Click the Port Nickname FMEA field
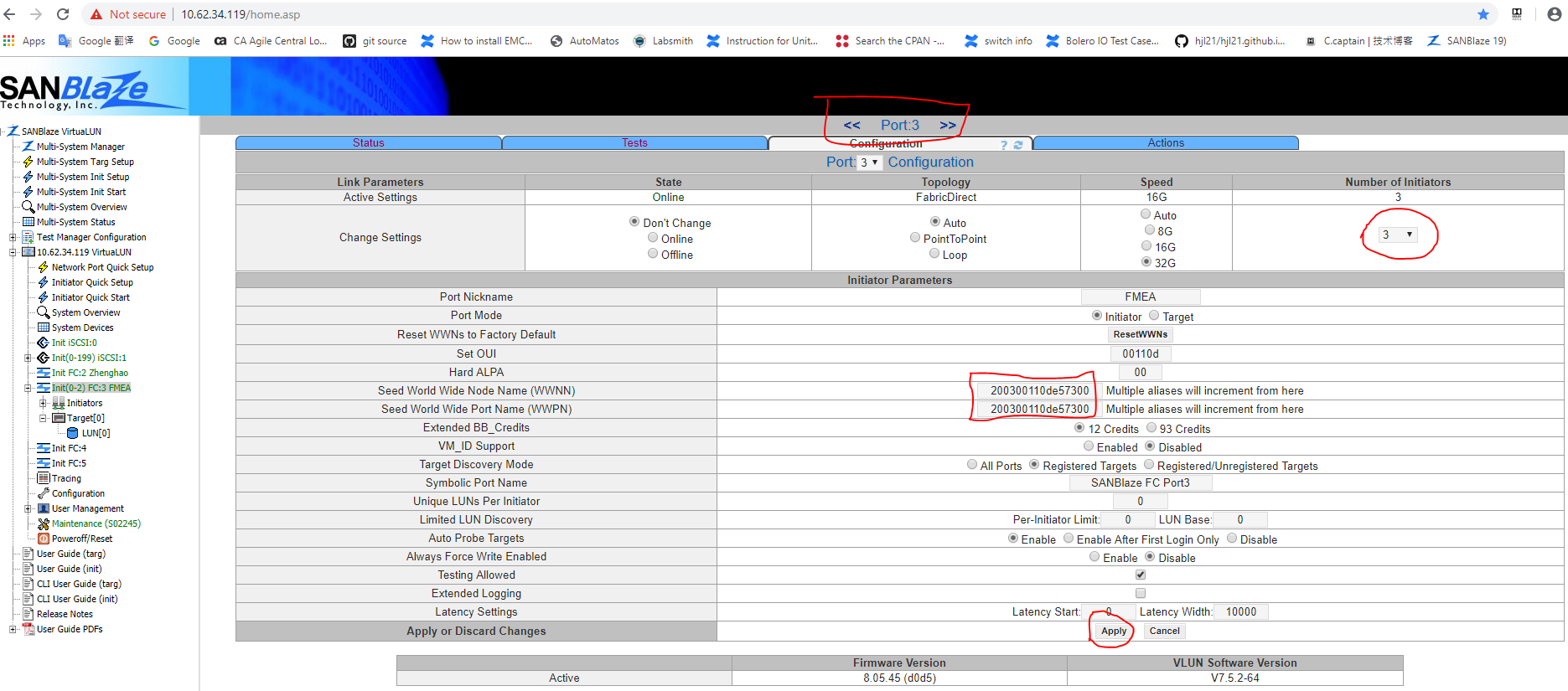Viewport: 1568px width, 691px height. point(1140,297)
